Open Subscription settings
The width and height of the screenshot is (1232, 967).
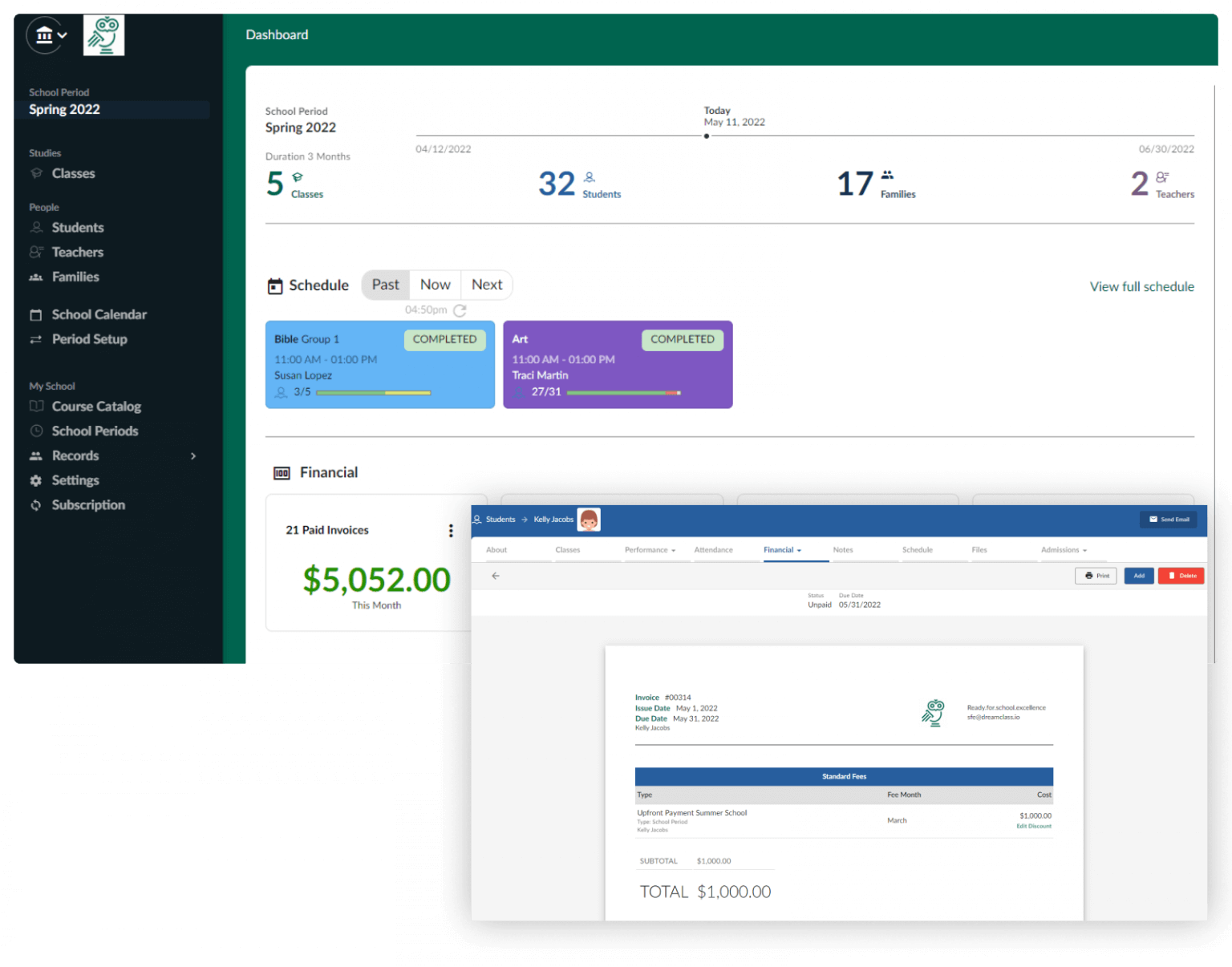tap(88, 504)
